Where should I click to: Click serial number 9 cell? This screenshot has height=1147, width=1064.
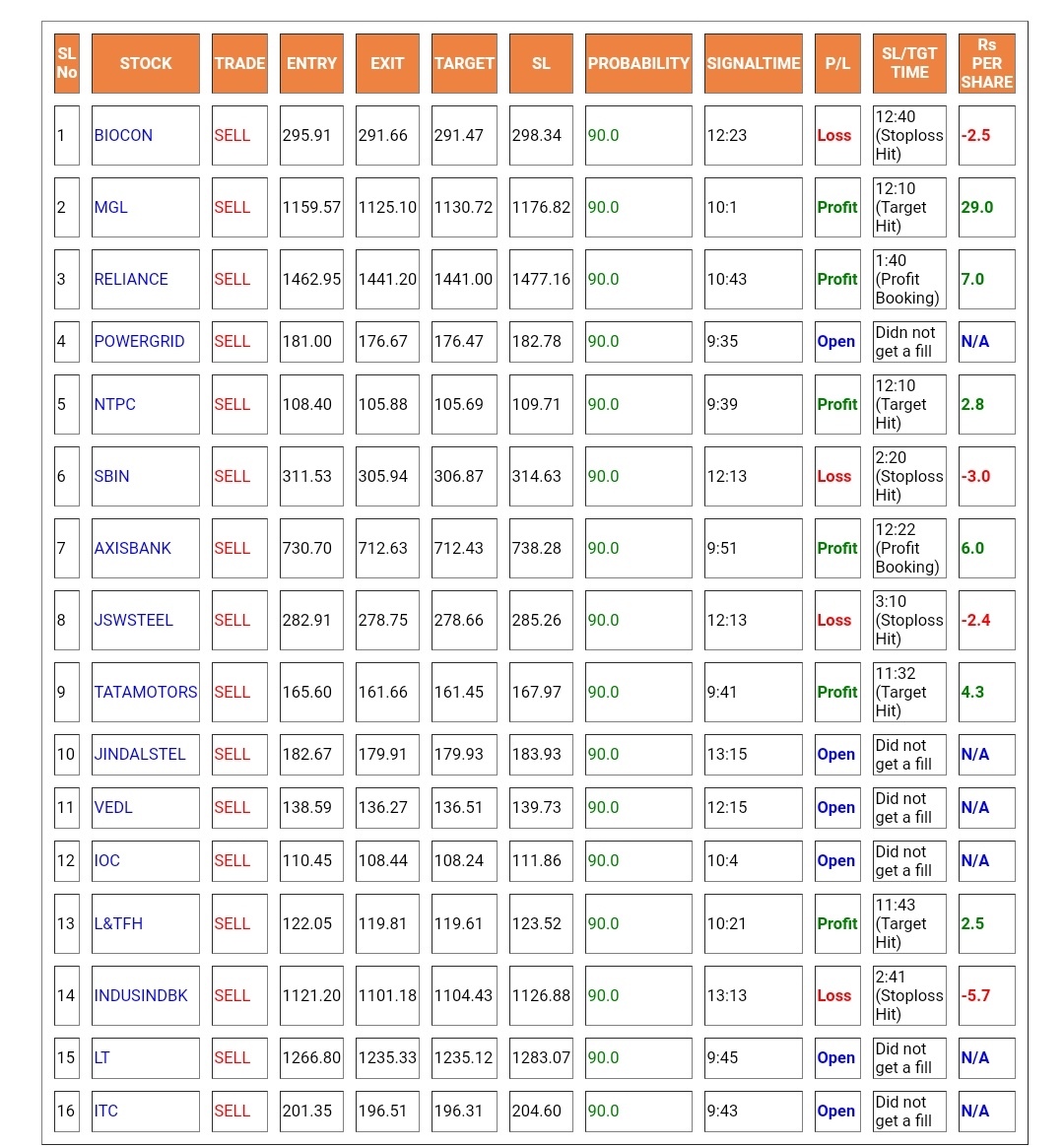67,692
